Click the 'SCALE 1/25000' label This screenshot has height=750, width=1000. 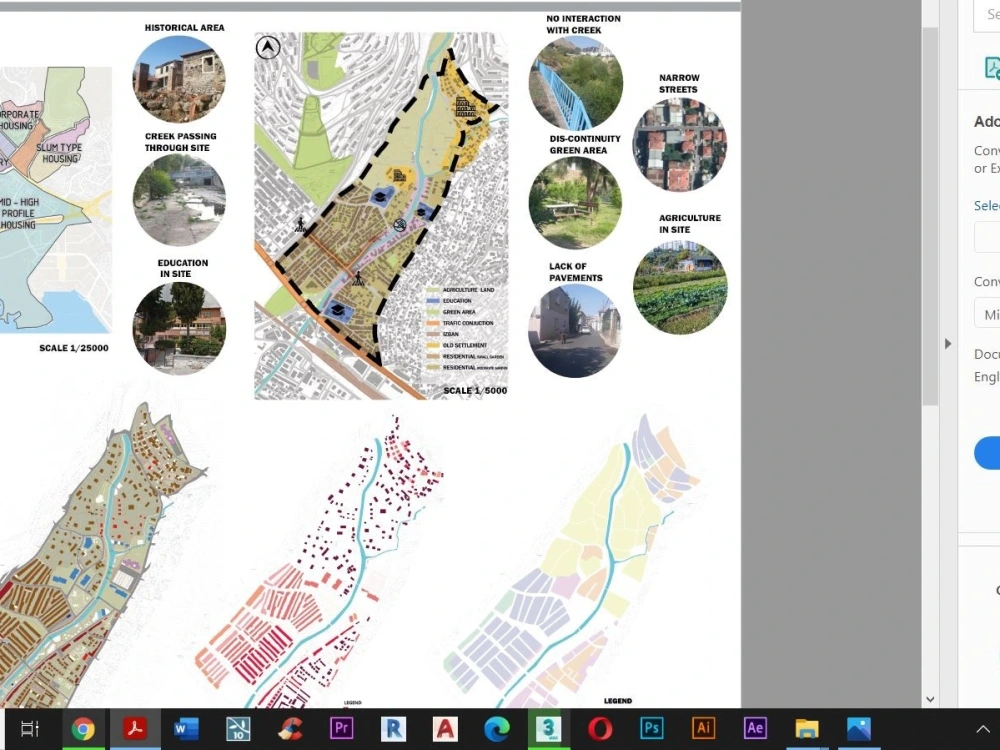pyautogui.click(x=74, y=348)
